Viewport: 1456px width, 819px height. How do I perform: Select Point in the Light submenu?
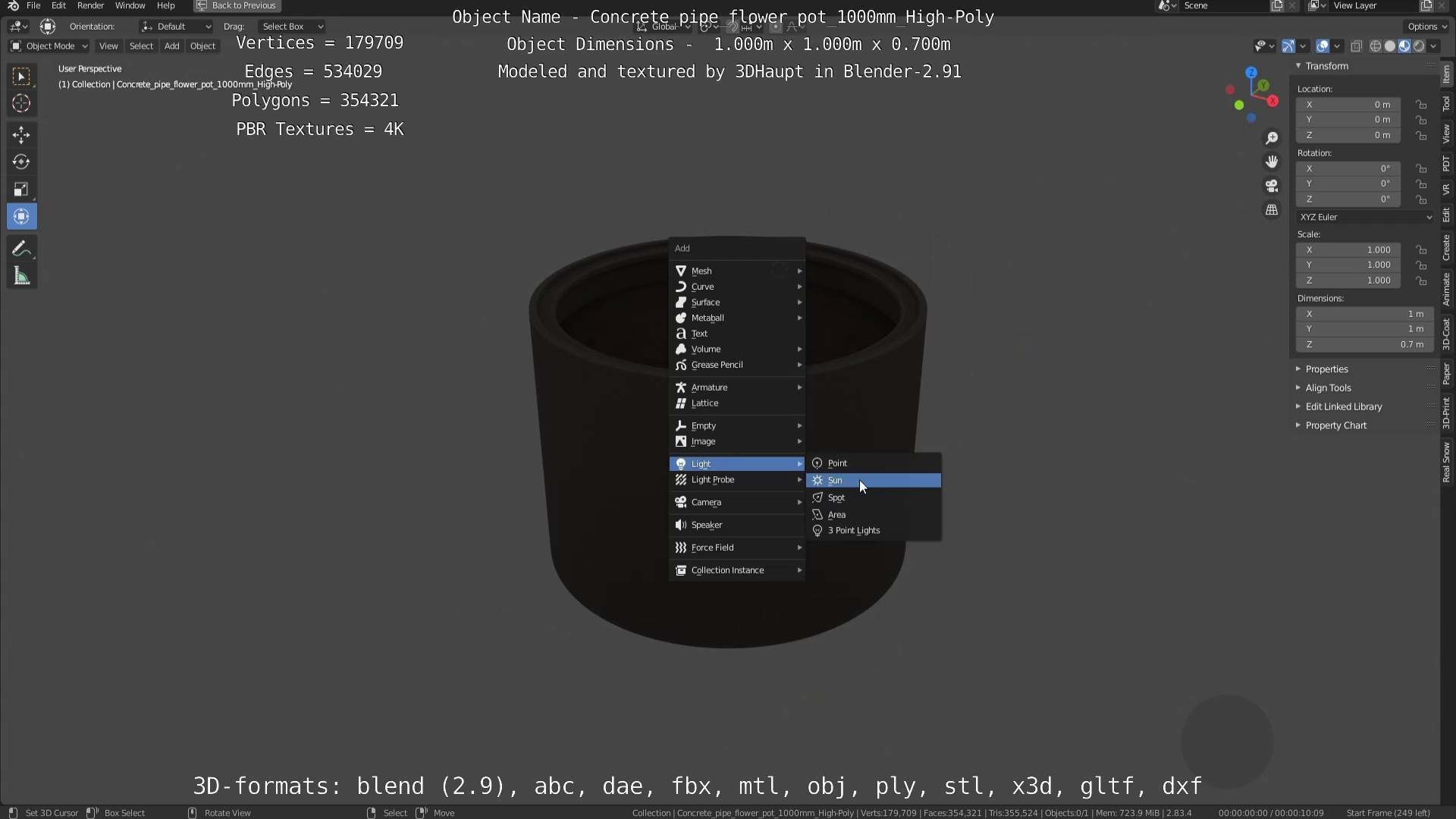click(x=874, y=463)
